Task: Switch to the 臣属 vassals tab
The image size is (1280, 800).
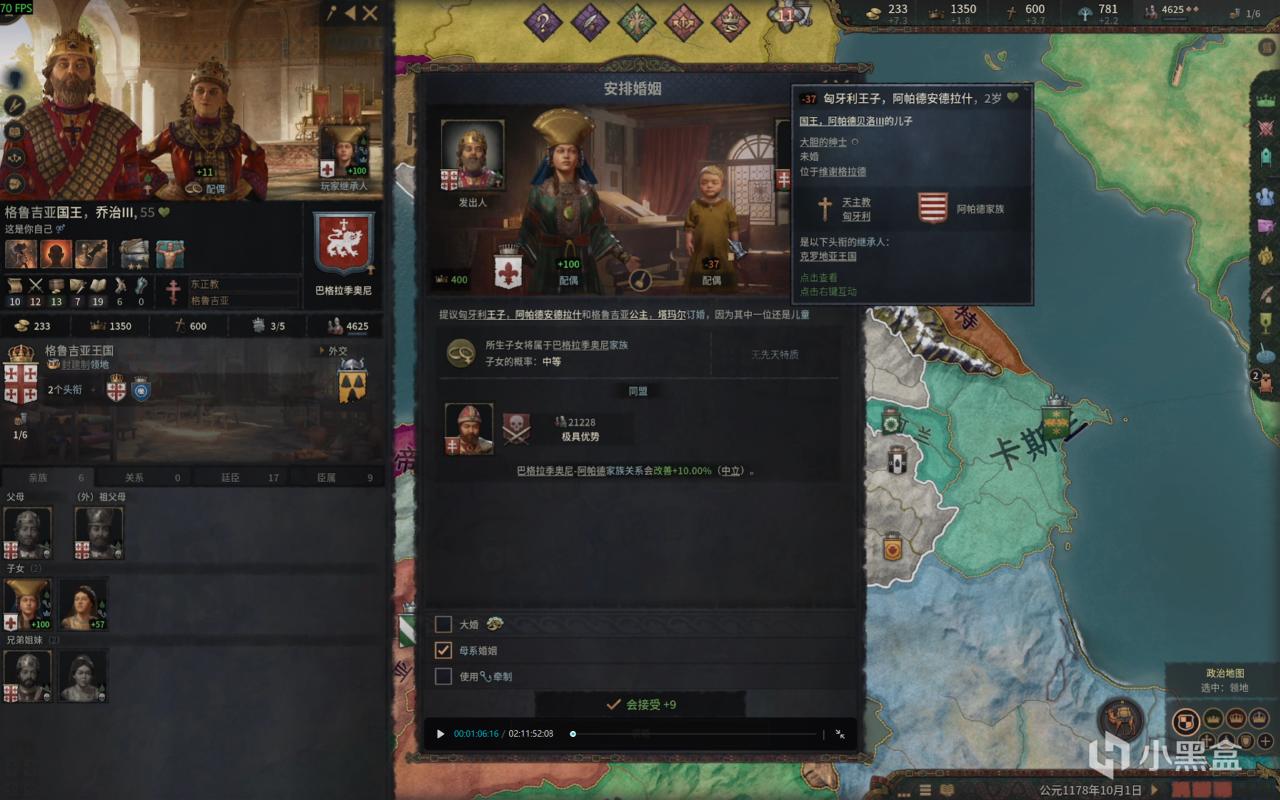Action: 326,478
